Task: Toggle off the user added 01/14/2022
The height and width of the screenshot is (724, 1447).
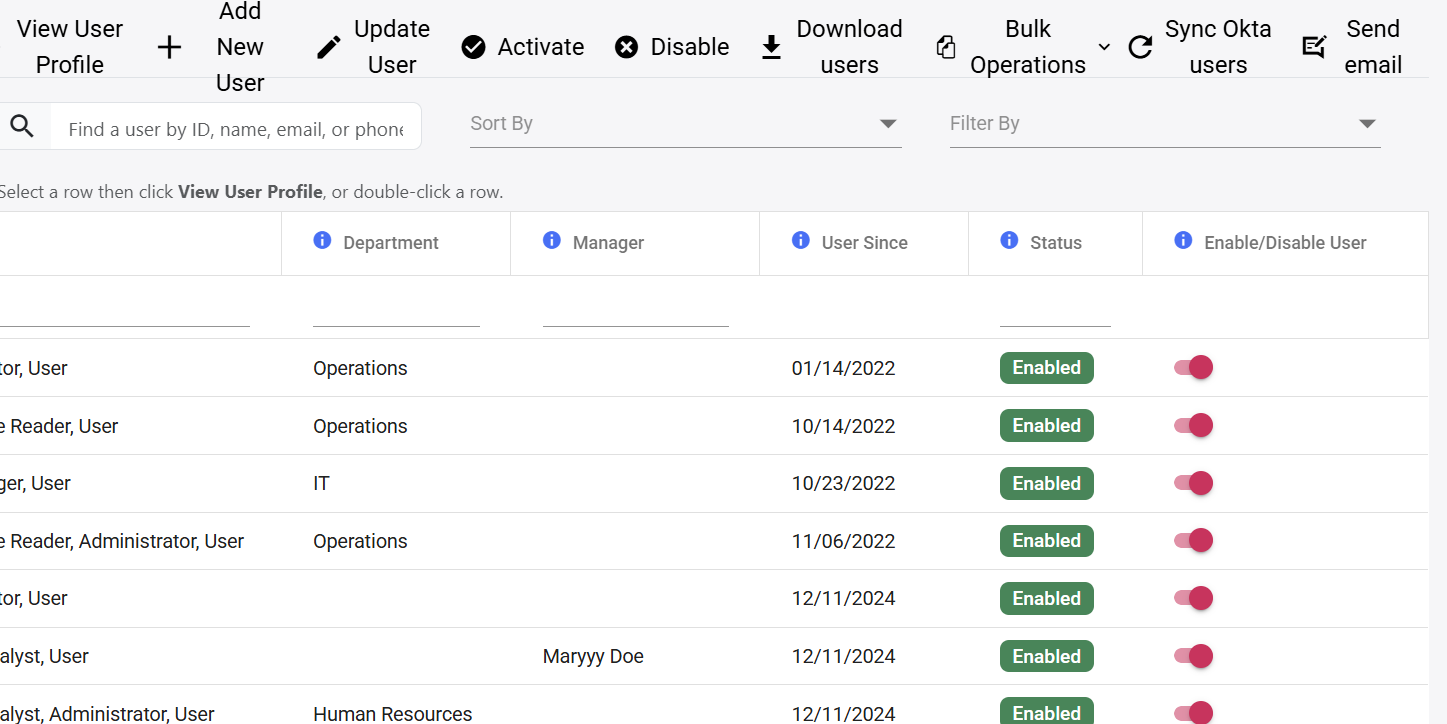Action: point(1193,368)
